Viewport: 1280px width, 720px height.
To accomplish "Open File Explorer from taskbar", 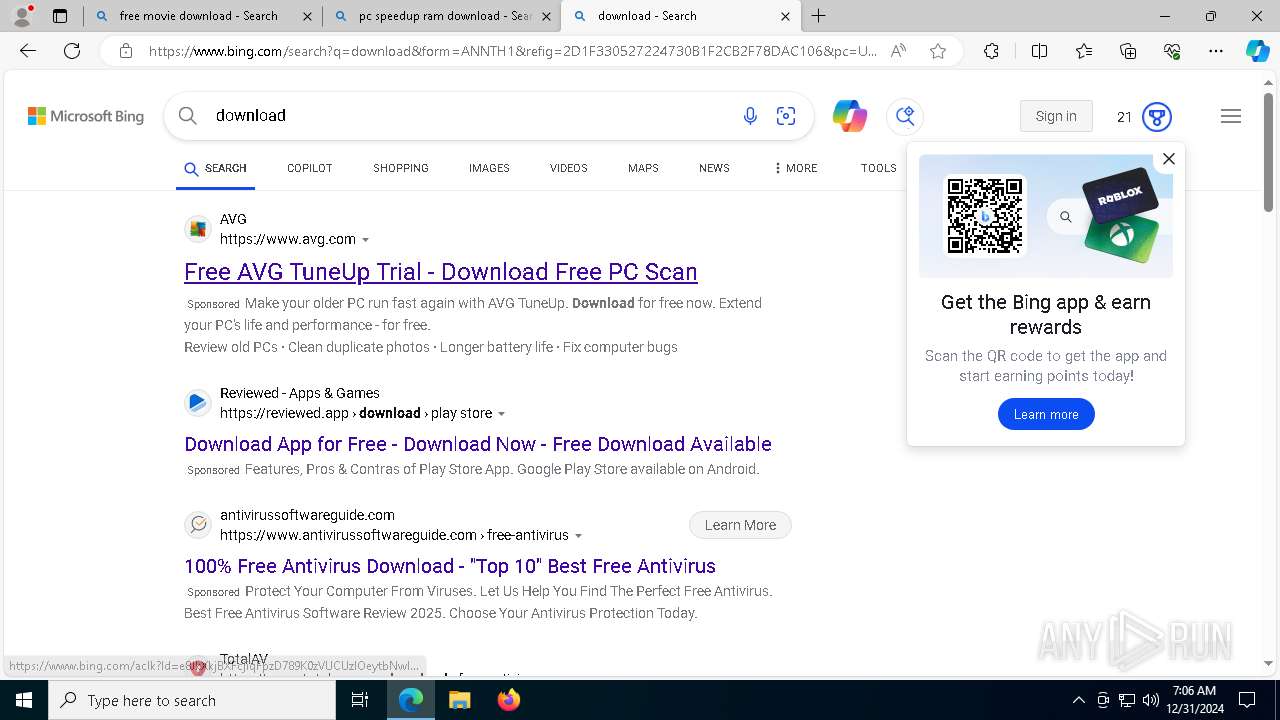I will click(x=459, y=700).
